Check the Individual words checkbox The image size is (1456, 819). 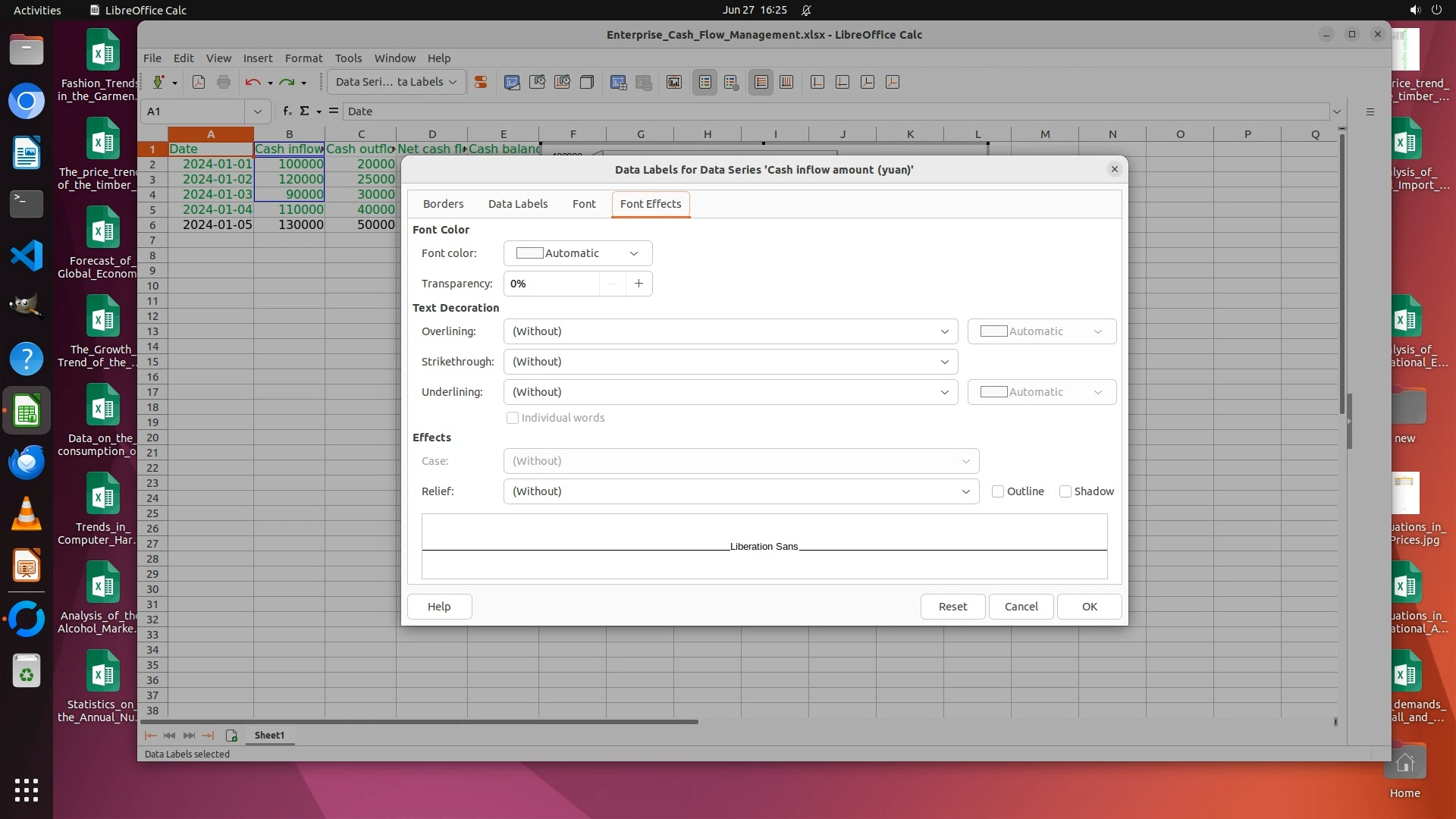coord(513,418)
